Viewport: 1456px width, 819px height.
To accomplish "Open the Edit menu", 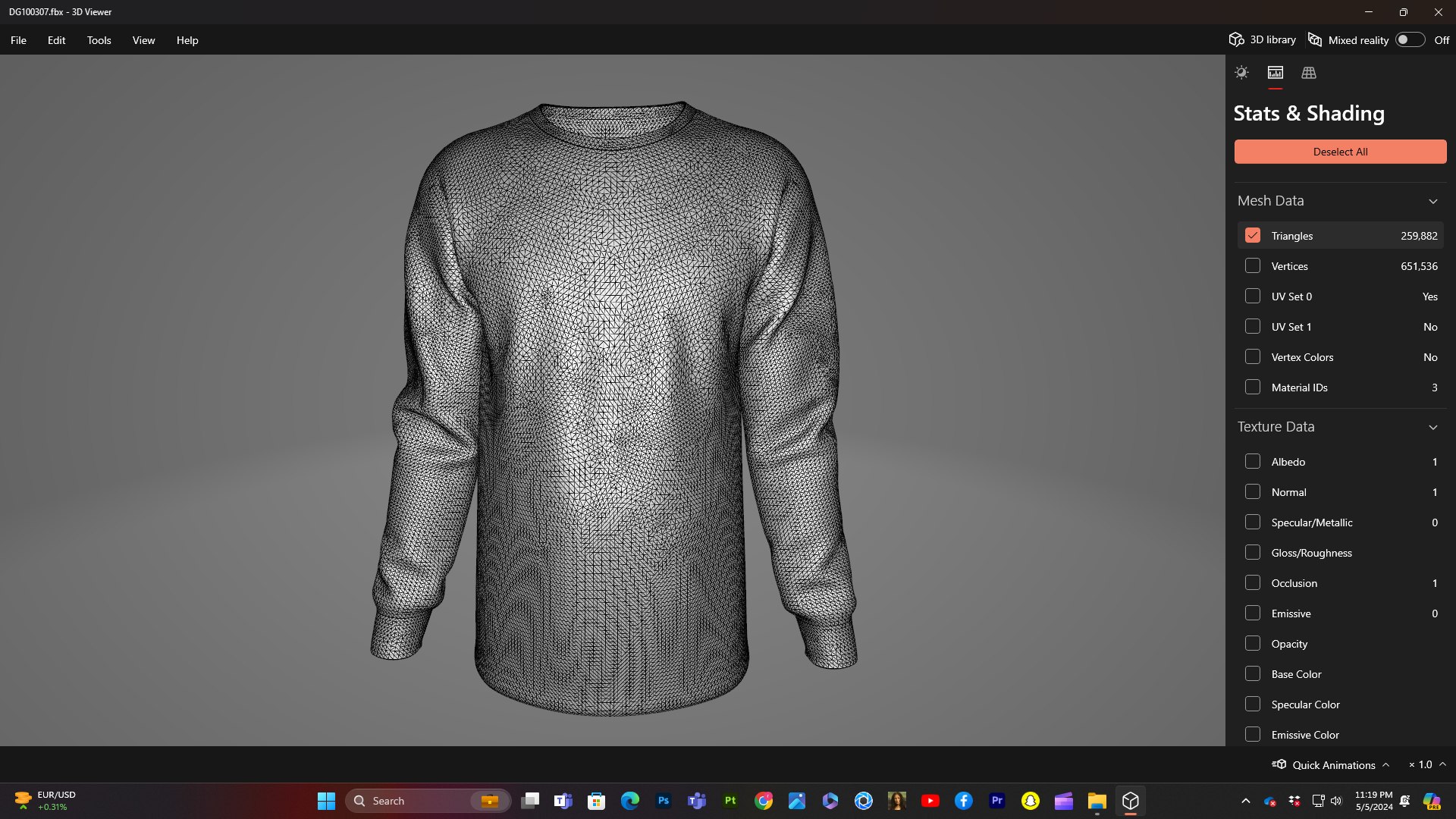I will [x=56, y=40].
